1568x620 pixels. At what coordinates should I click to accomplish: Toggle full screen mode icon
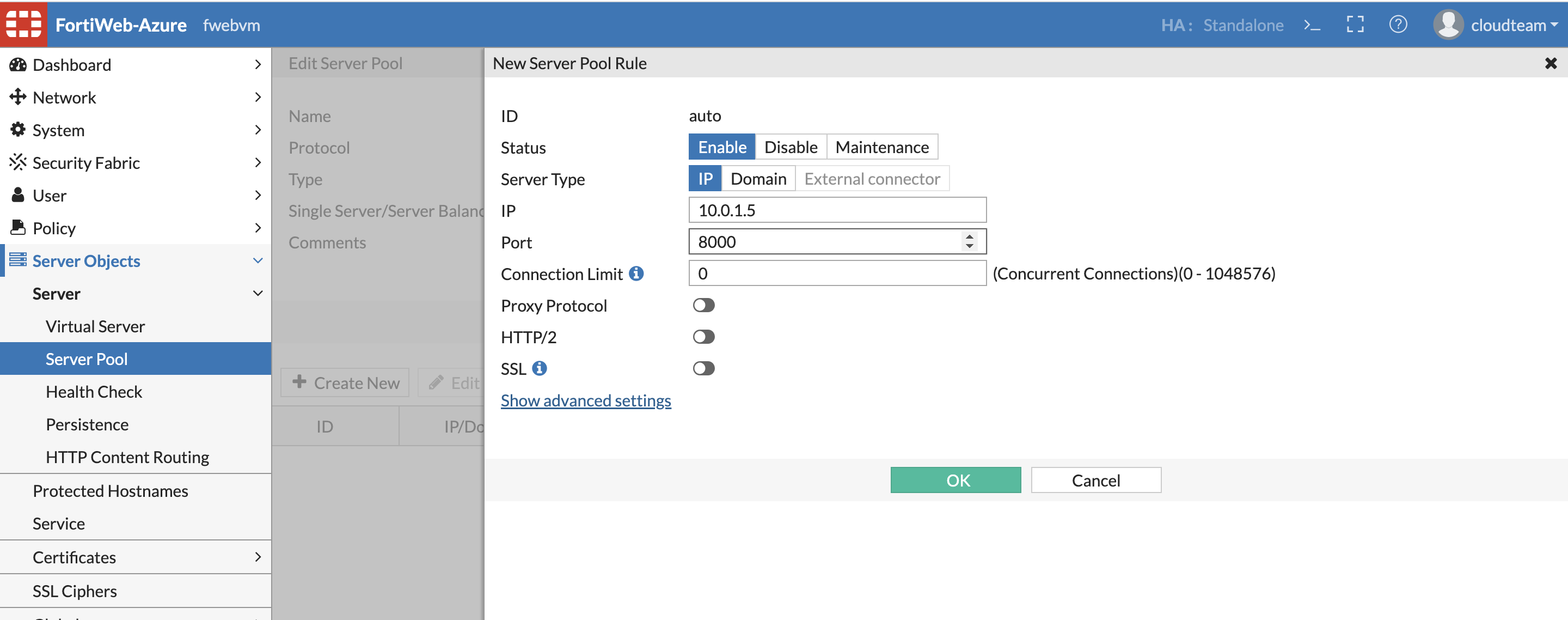[1355, 25]
